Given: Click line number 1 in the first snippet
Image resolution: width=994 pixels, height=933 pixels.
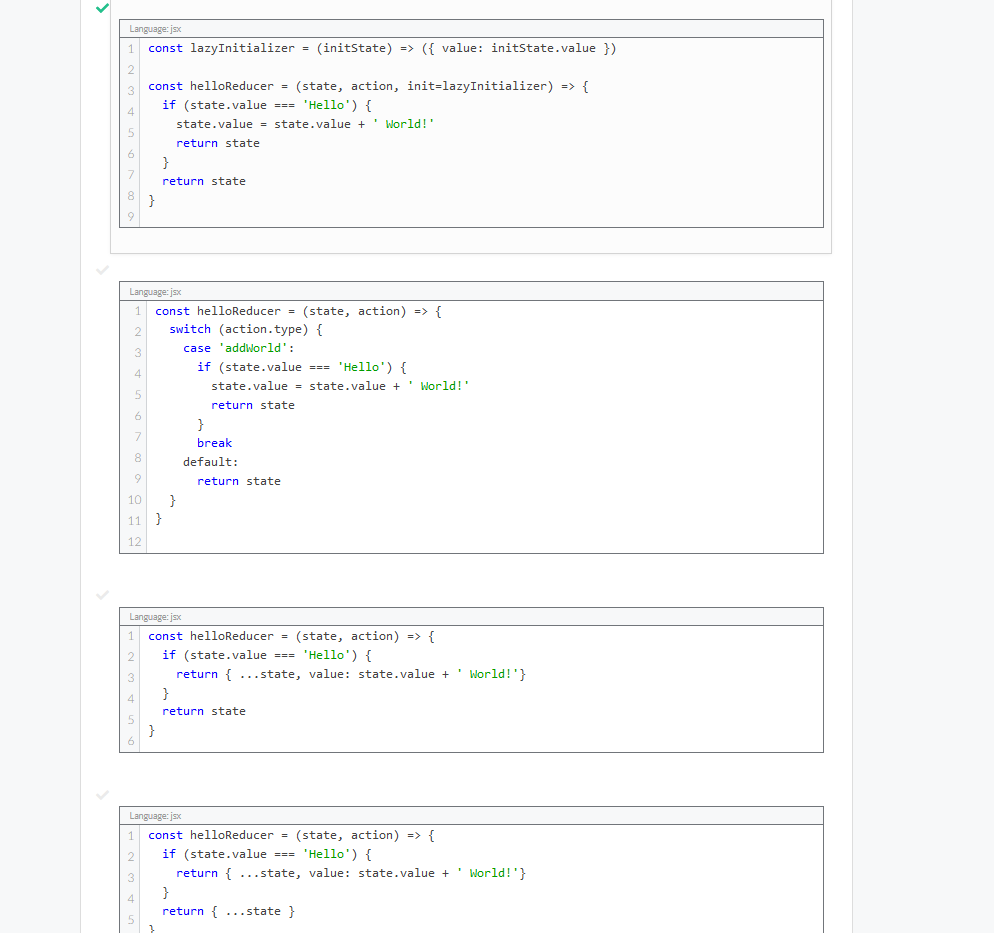Looking at the screenshot, I should pos(131,48).
